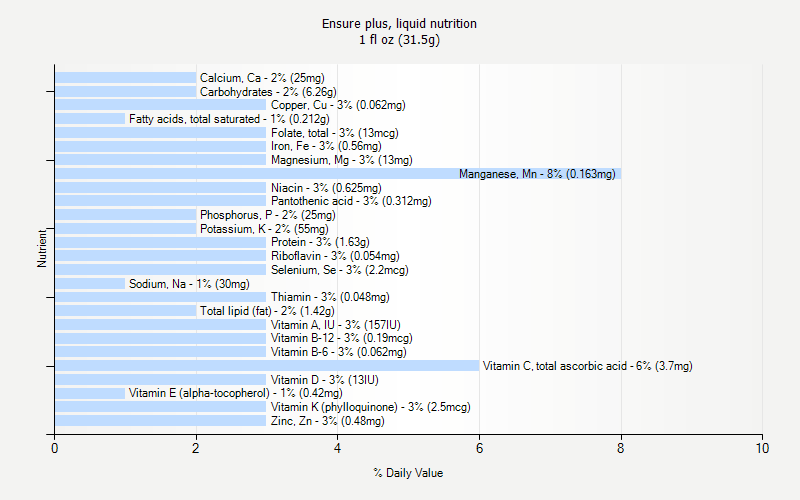Click the blue bar beside the Copper label

click(x=161, y=105)
